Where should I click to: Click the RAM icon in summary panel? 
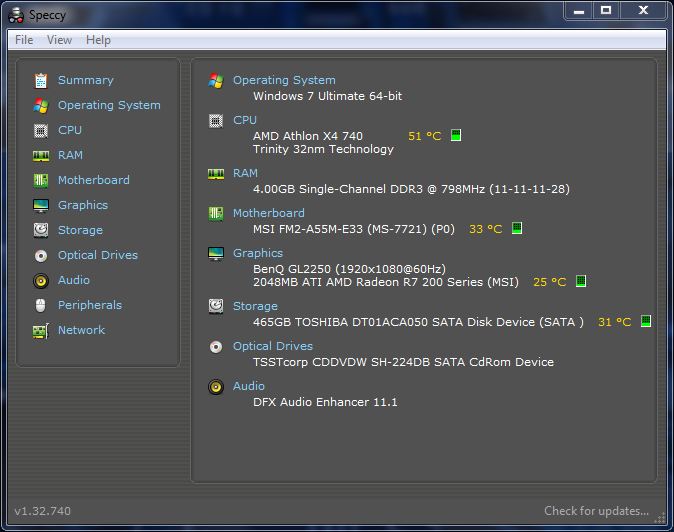pos(216,174)
